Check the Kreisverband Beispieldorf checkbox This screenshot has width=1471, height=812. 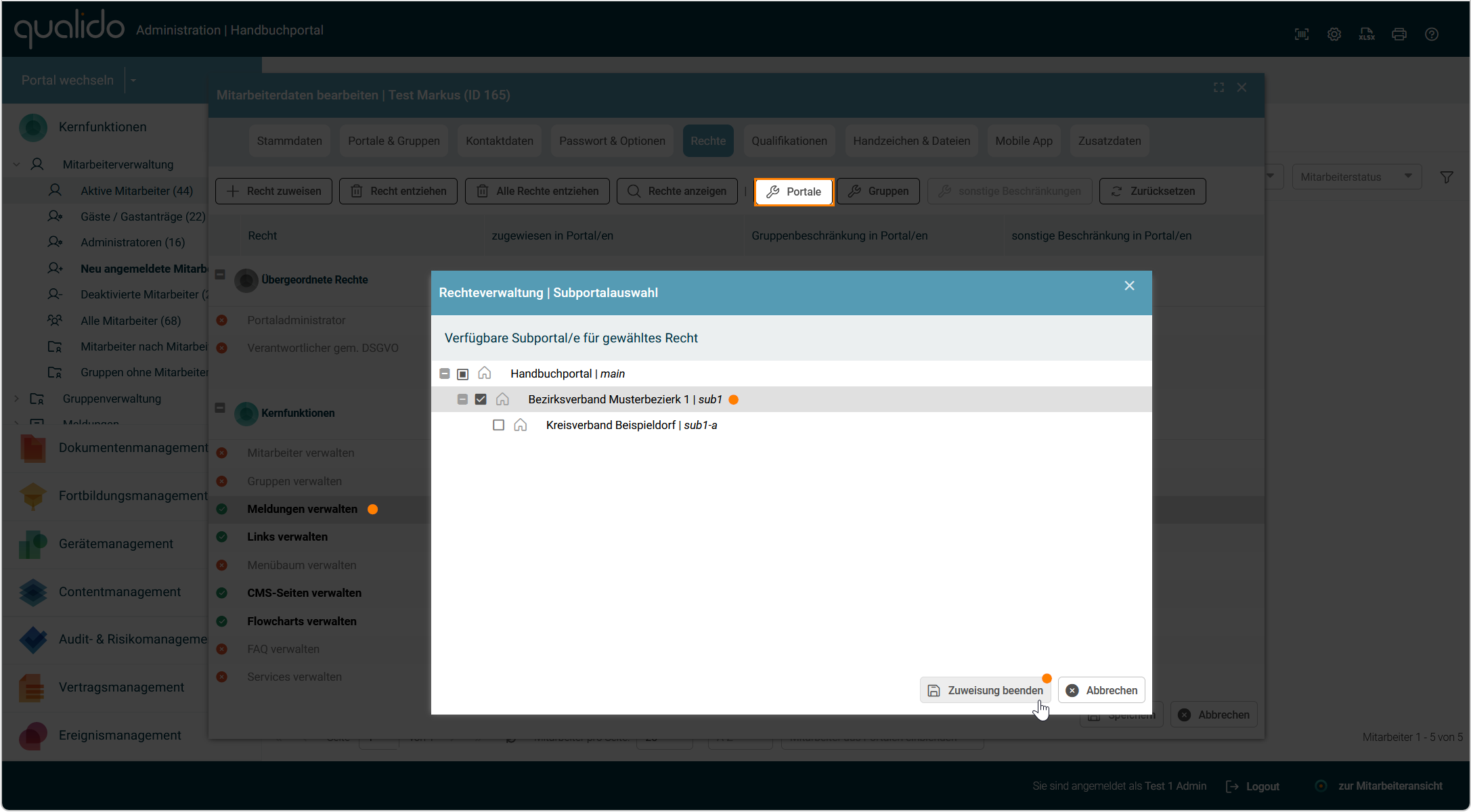coord(498,425)
